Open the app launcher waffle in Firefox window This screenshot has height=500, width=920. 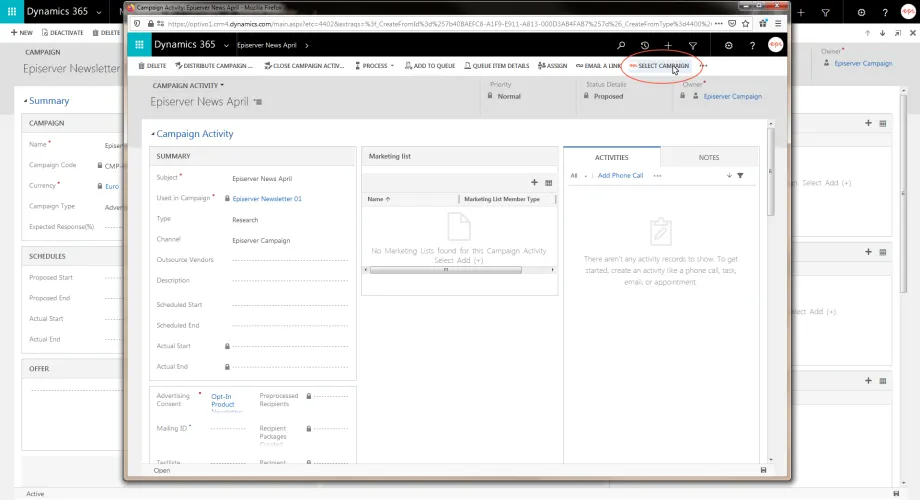point(139,45)
